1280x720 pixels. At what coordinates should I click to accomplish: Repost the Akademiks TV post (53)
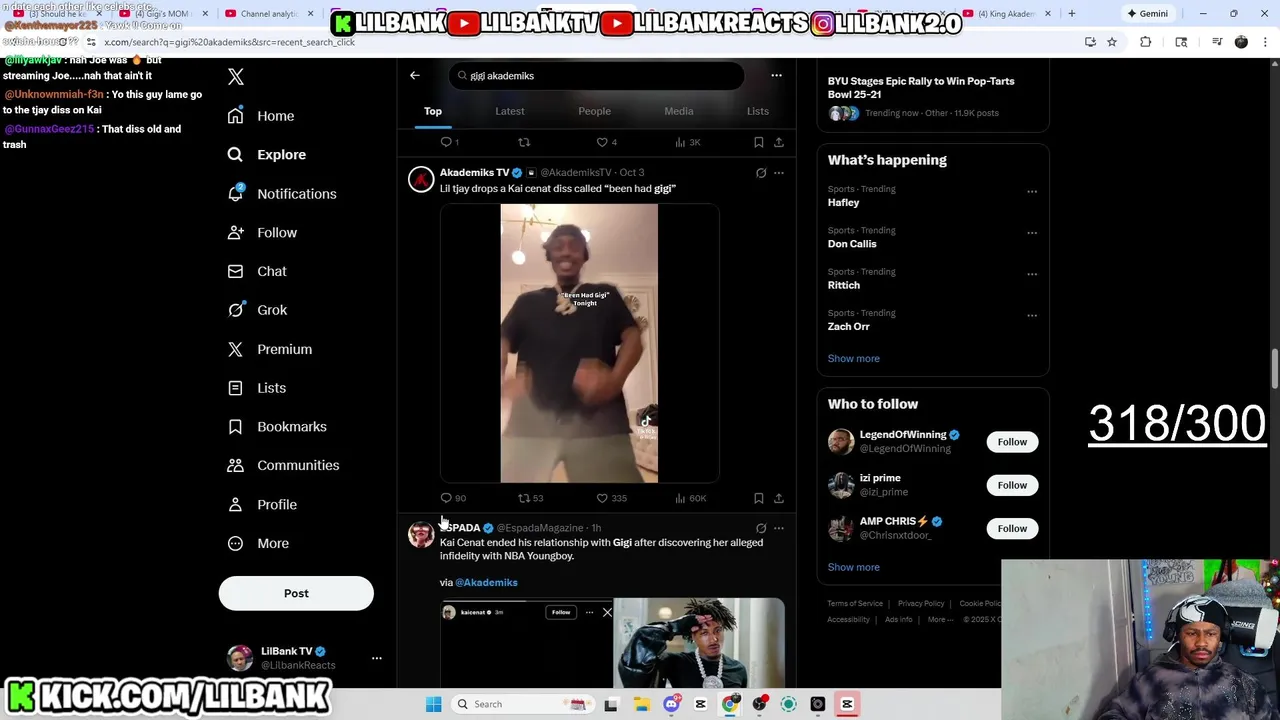[x=530, y=498]
